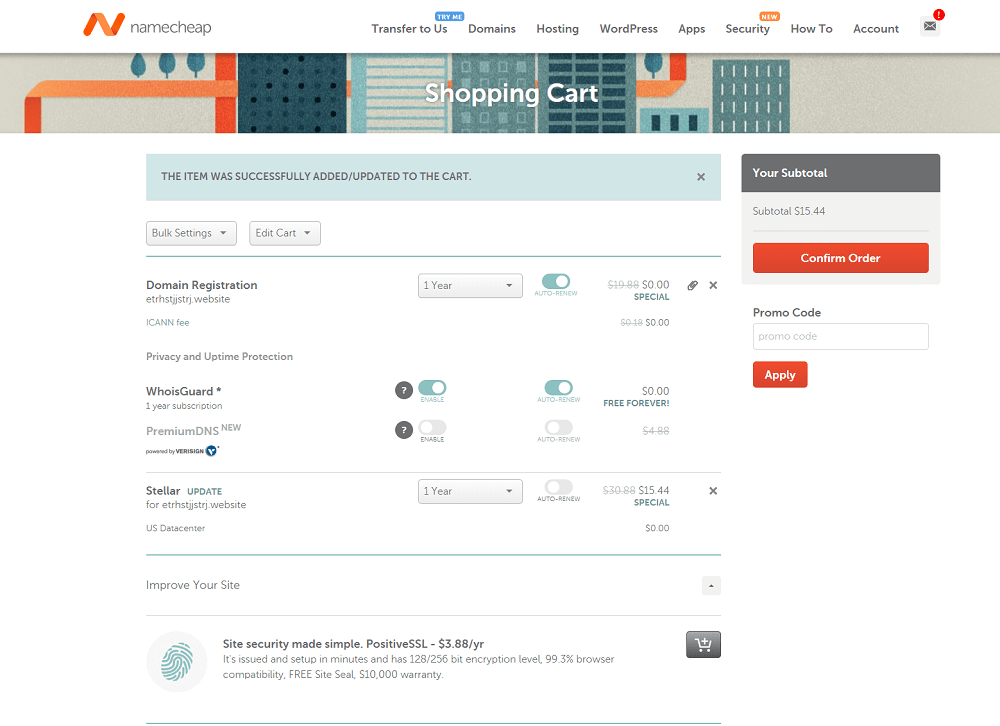Click the etrhstjjstrj.website domain name
This screenshot has width=1000, height=726.
[188, 299]
